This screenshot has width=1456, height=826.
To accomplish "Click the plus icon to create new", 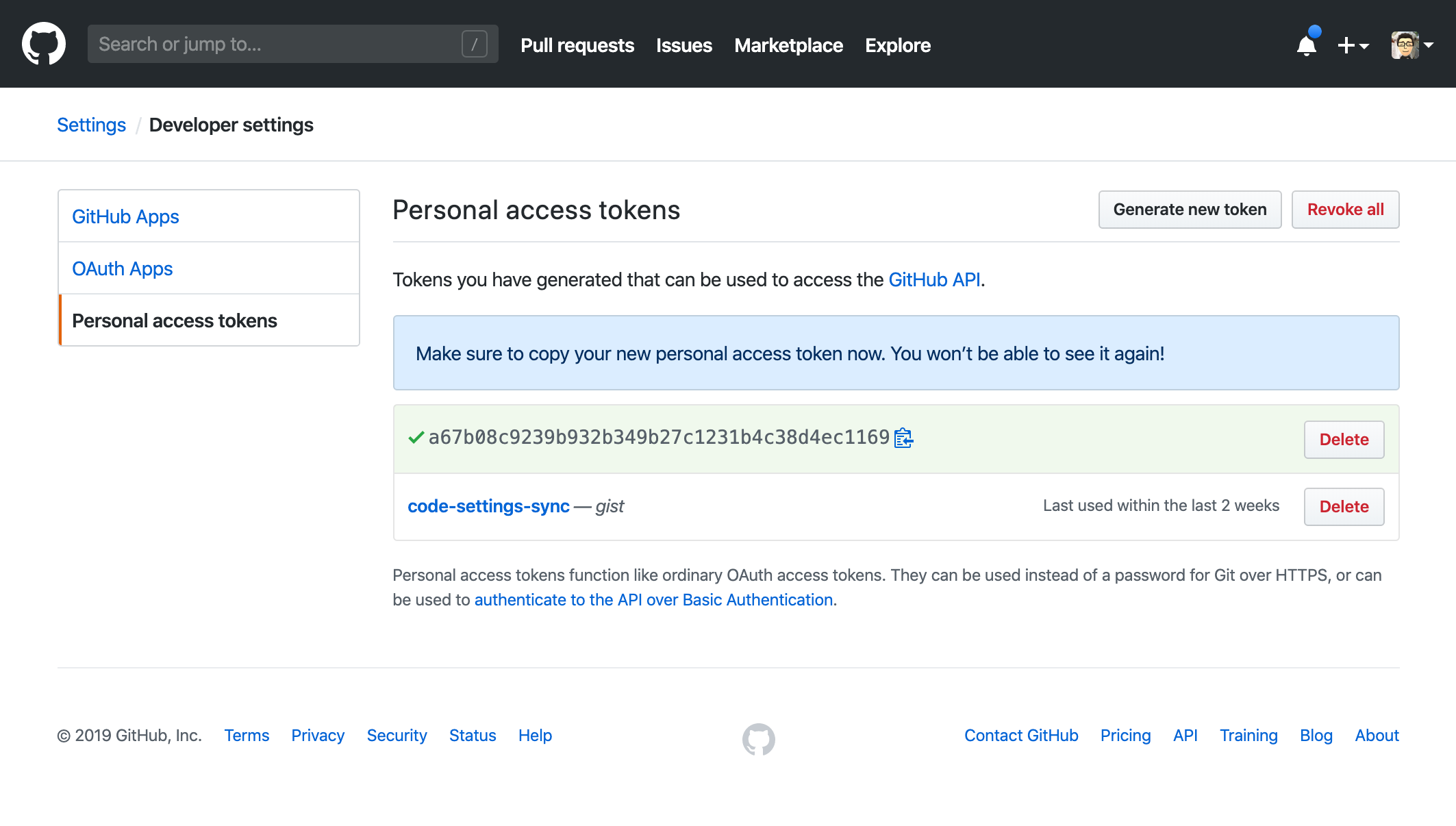I will pos(1346,45).
